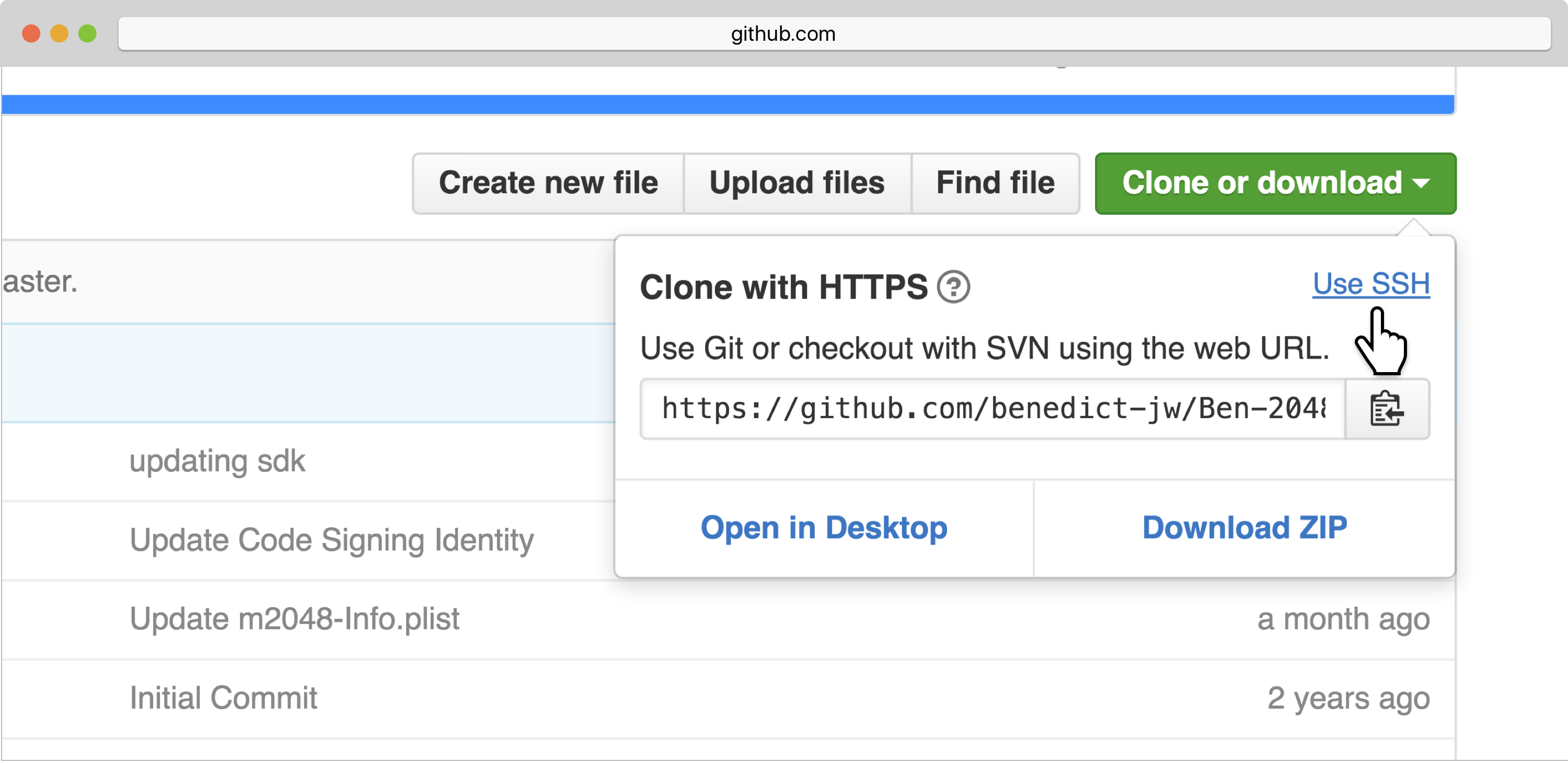Minimize window using the yellow button

tap(59, 33)
